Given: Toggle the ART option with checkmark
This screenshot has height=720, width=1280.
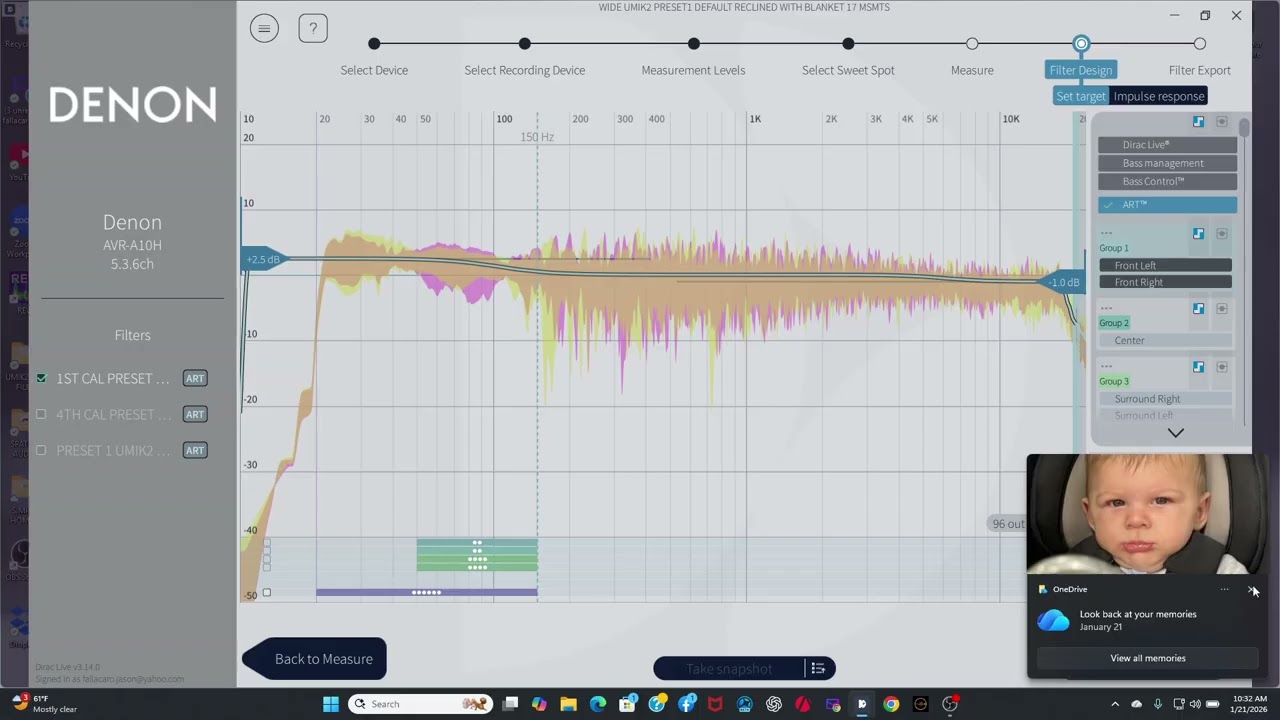Looking at the screenshot, I should click(x=1167, y=204).
